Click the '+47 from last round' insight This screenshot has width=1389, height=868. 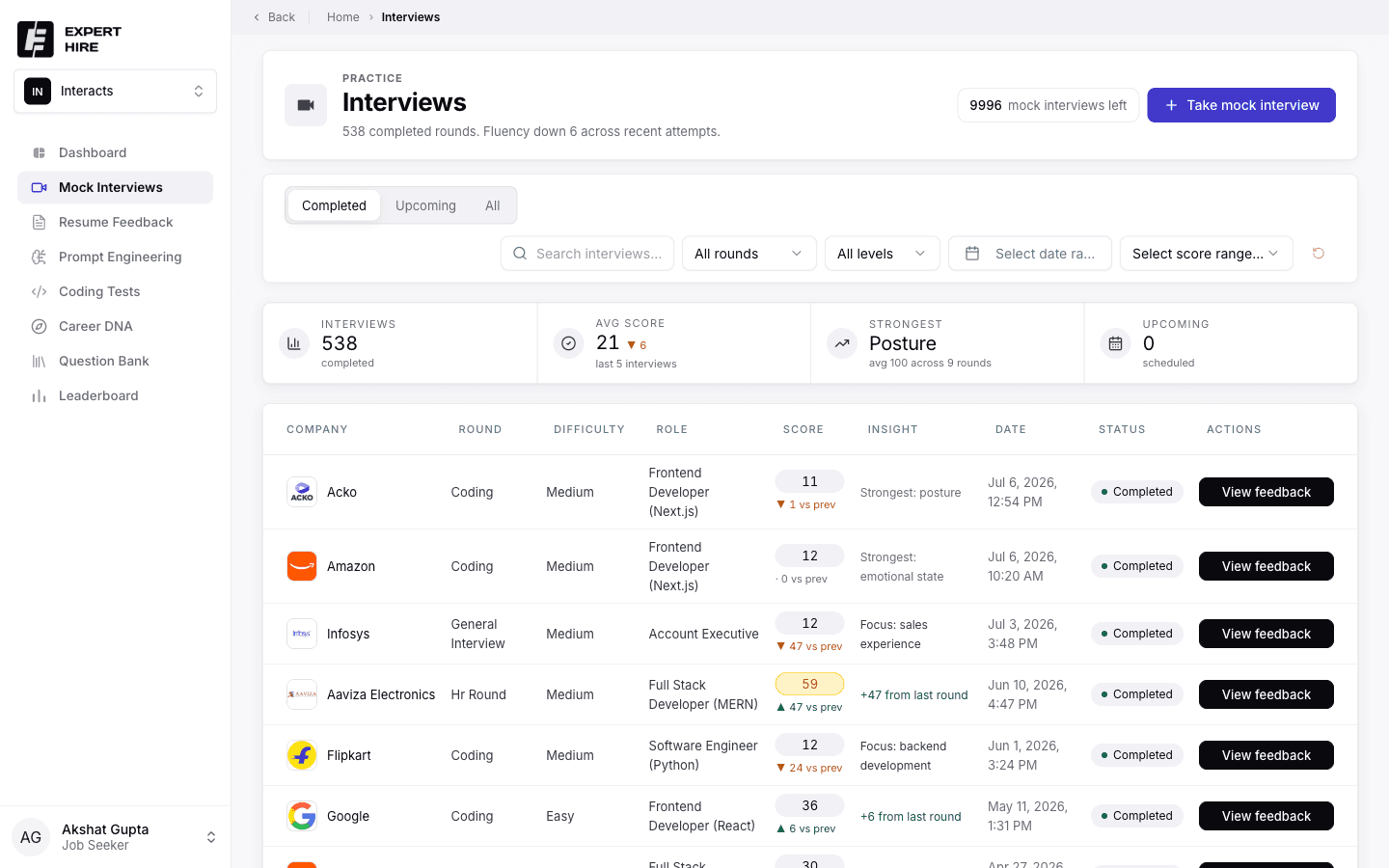pyautogui.click(x=914, y=694)
